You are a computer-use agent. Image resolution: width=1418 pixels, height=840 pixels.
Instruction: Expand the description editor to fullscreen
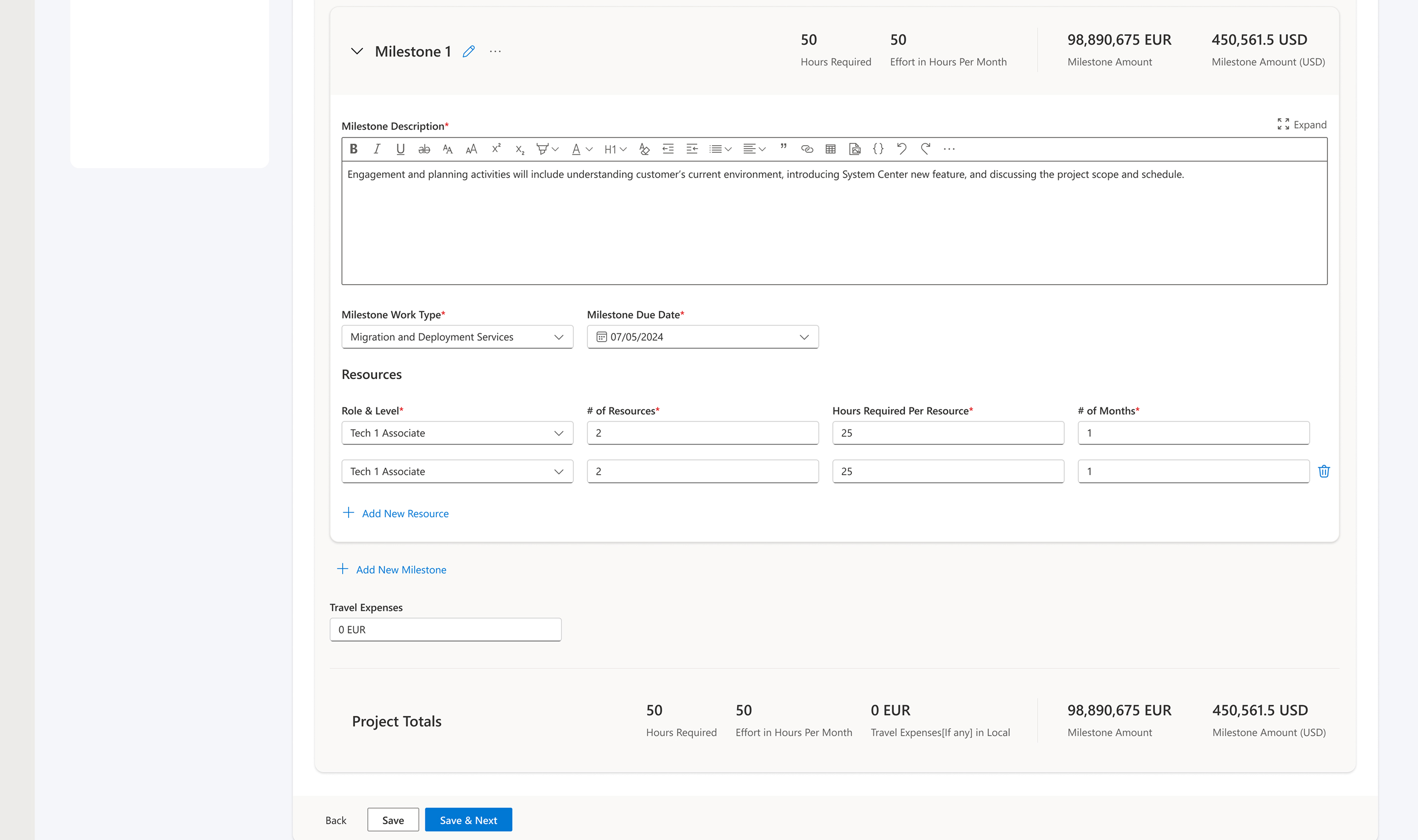pos(1301,125)
